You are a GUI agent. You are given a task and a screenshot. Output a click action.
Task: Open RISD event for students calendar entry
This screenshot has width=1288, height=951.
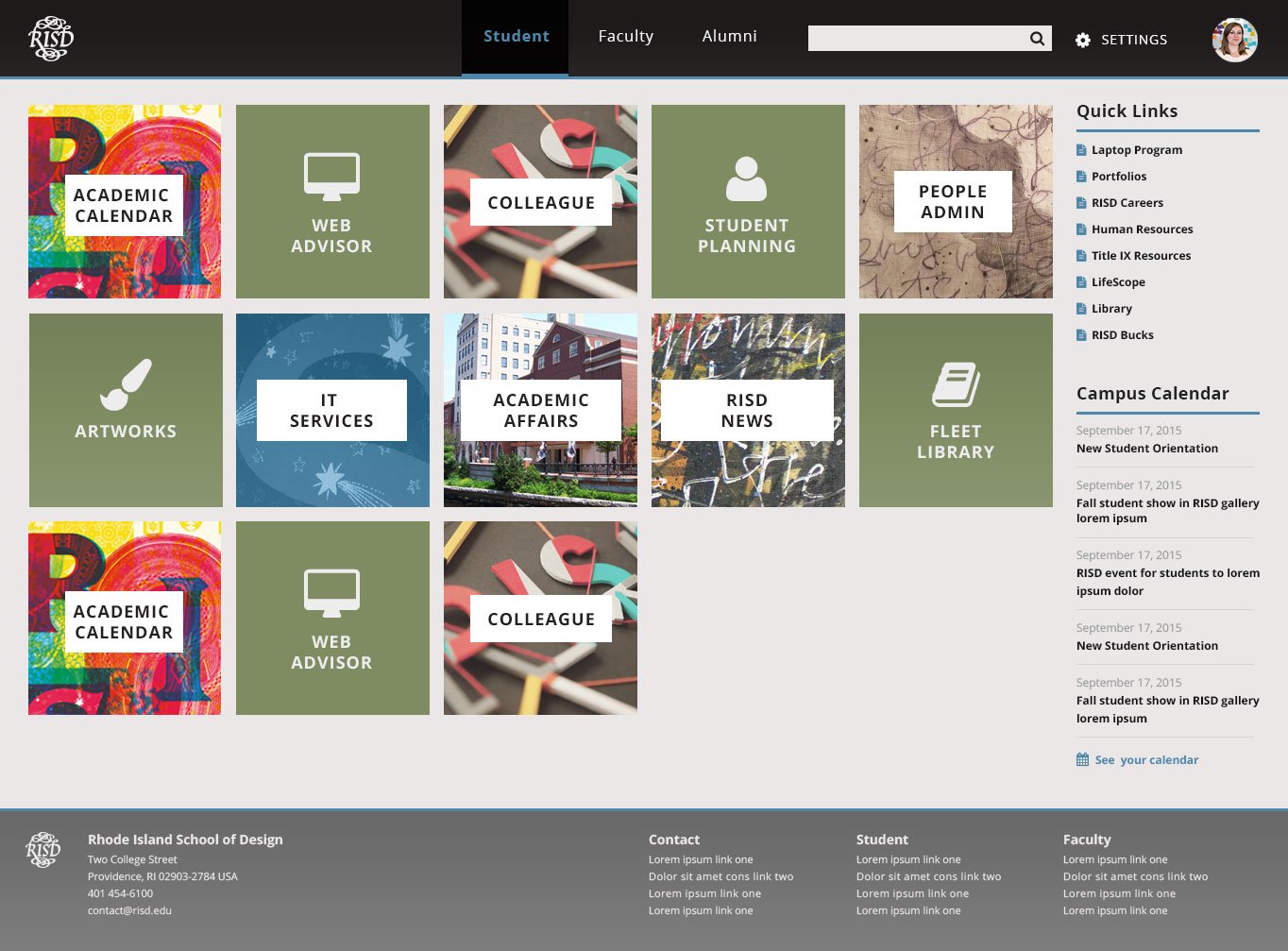1167,582
